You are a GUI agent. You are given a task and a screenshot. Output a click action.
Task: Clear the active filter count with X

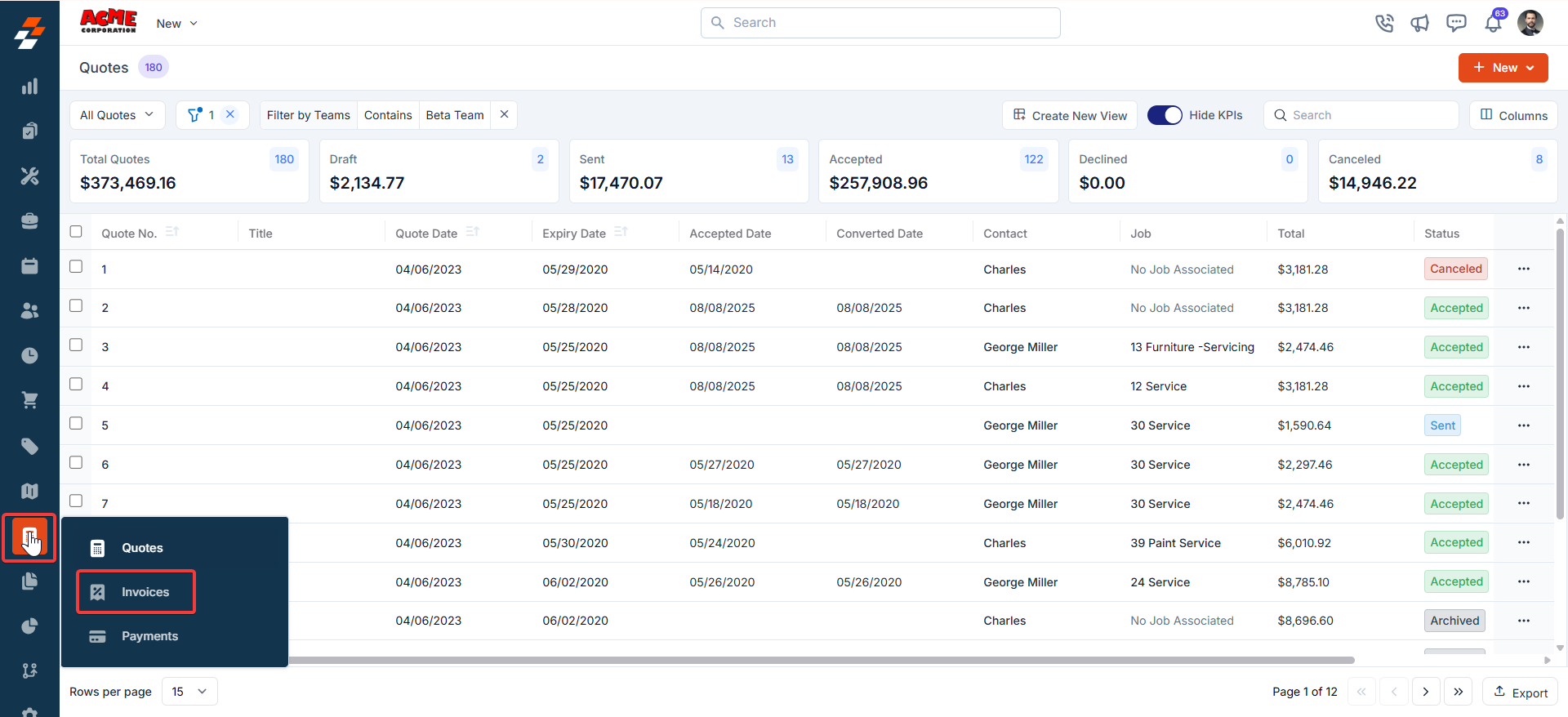pyautogui.click(x=230, y=114)
